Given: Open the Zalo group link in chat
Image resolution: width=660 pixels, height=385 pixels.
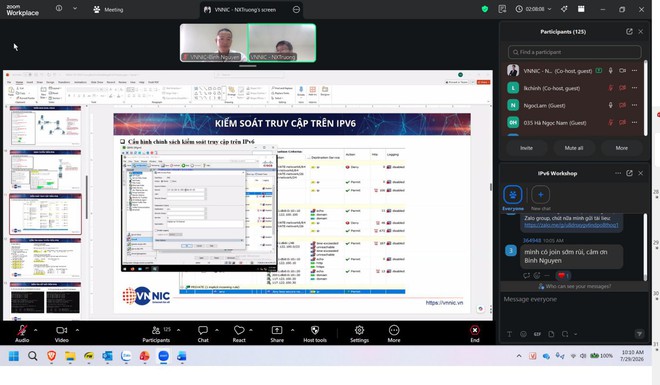Looking at the screenshot, I should tap(571, 225).
